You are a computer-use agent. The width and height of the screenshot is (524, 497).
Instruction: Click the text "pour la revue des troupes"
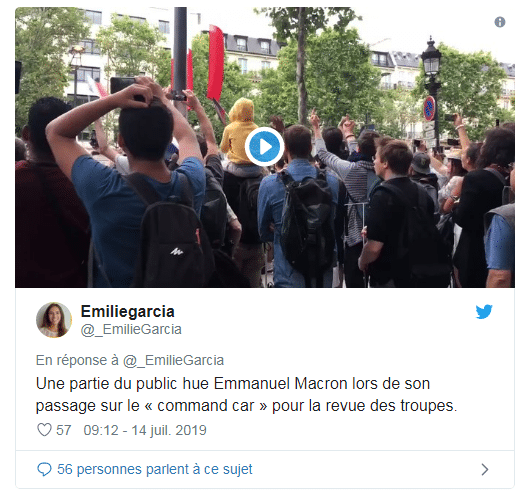363,406
